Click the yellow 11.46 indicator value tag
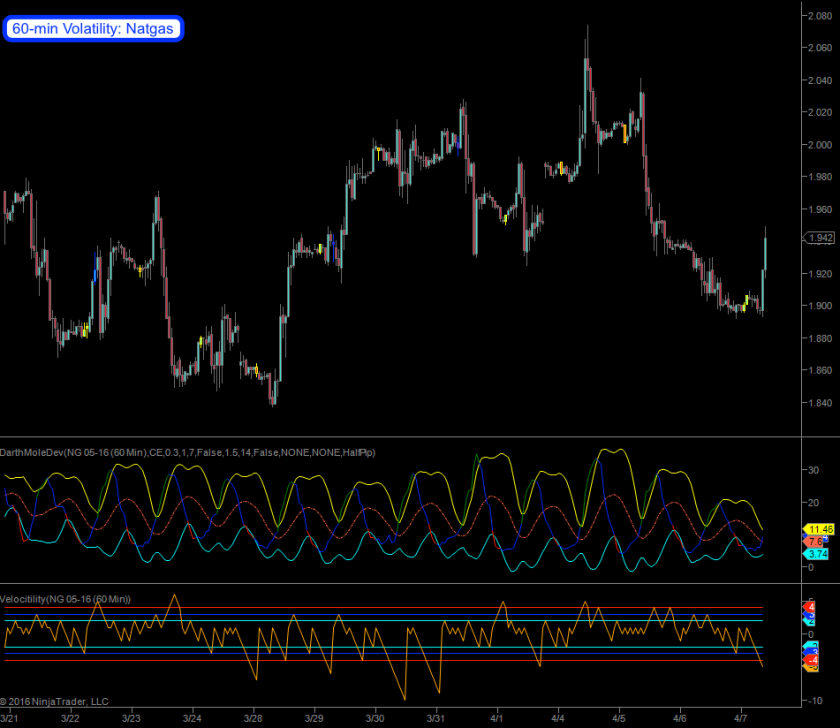The width and height of the screenshot is (840, 728). pos(821,528)
